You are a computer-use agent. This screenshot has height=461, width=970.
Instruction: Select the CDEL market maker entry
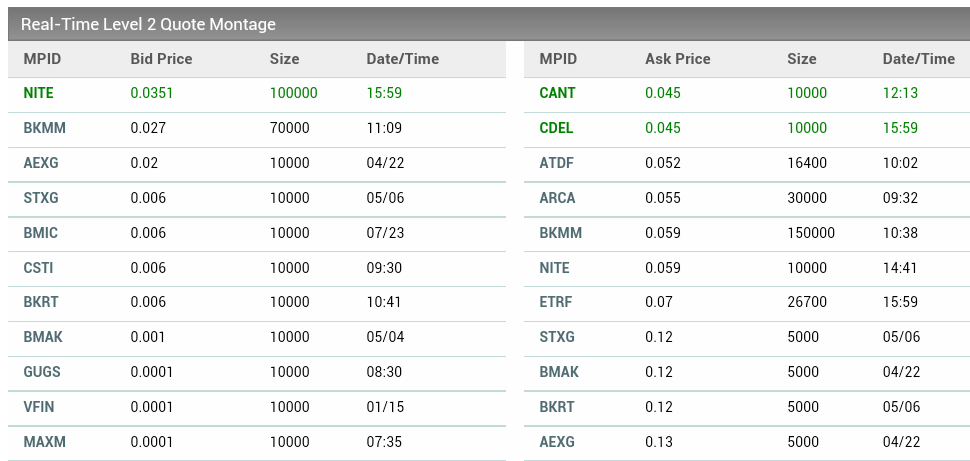(557, 128)
